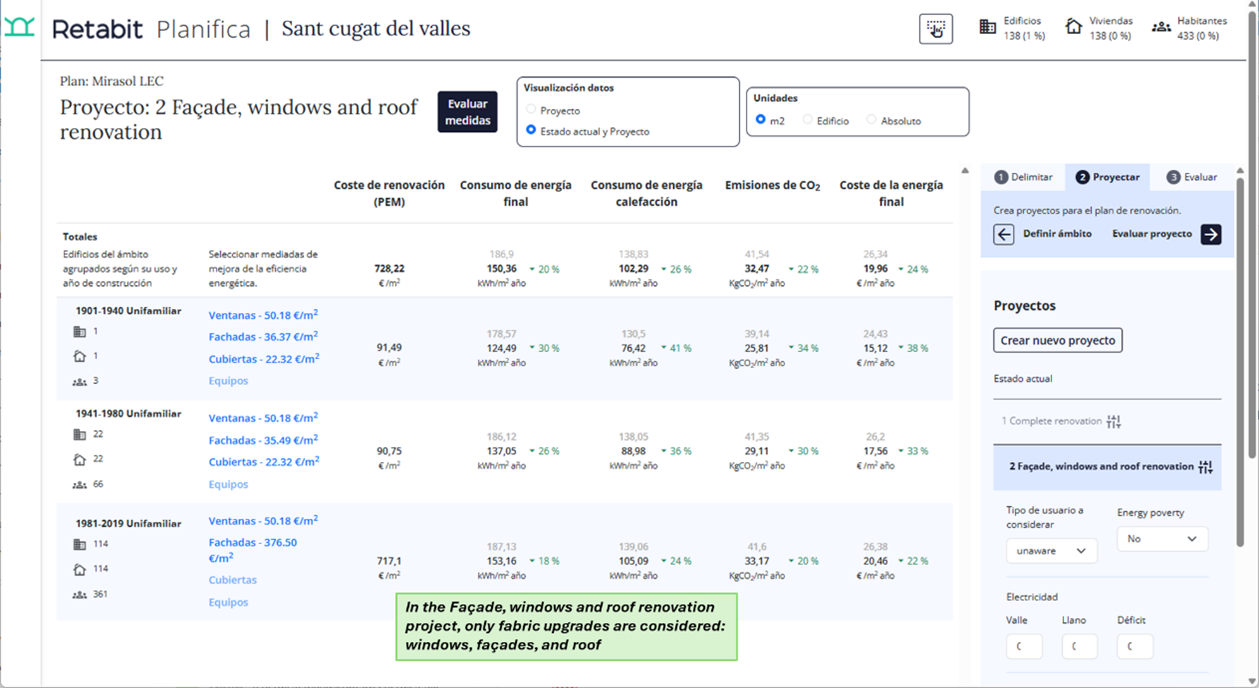The width and height of the screenshot is (1259, 688).
Task: Click the left arrow Definir ámbito icon
Action: [1004, 234]
